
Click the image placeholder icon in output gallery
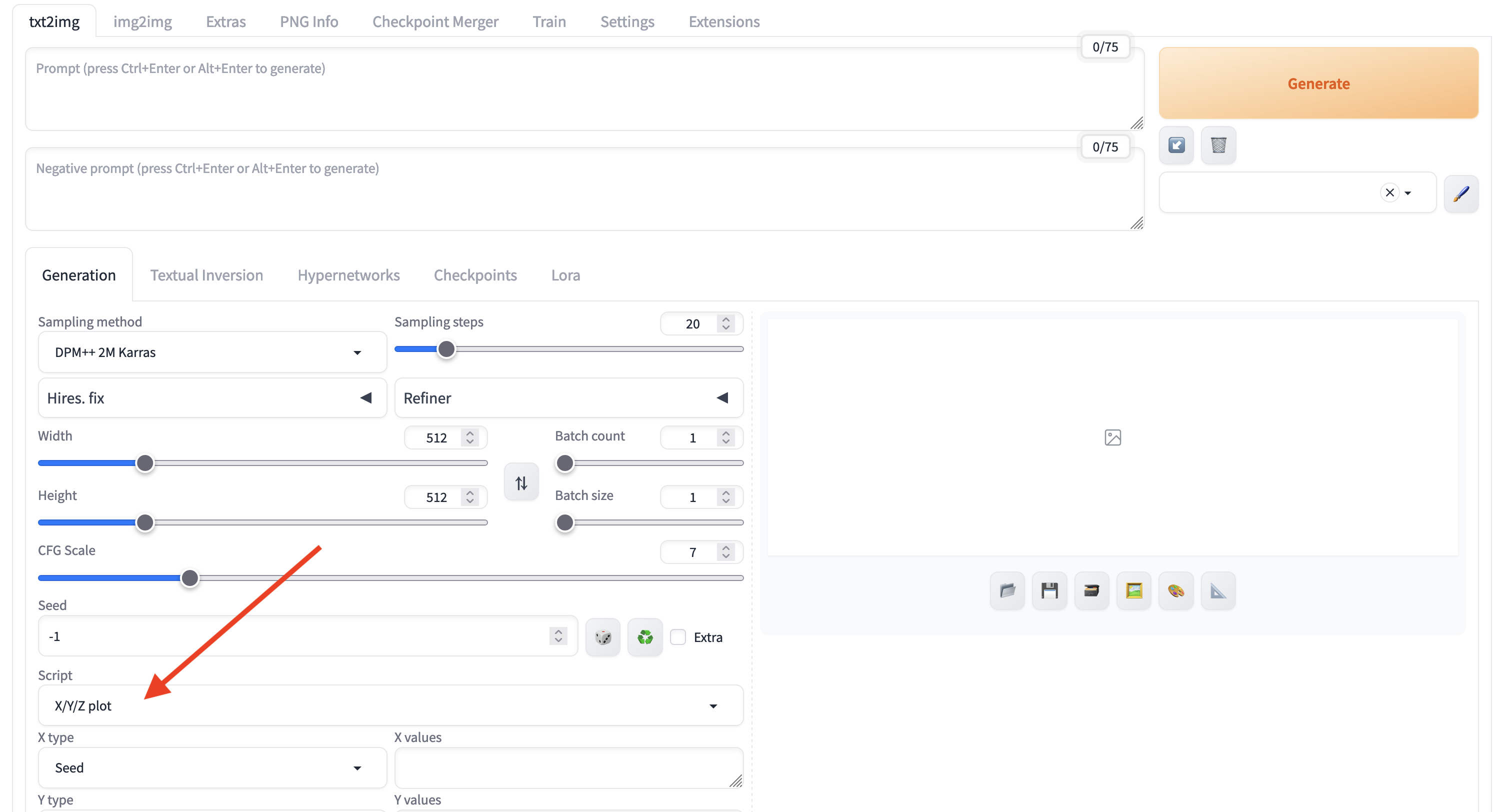tap(1113, 437)
